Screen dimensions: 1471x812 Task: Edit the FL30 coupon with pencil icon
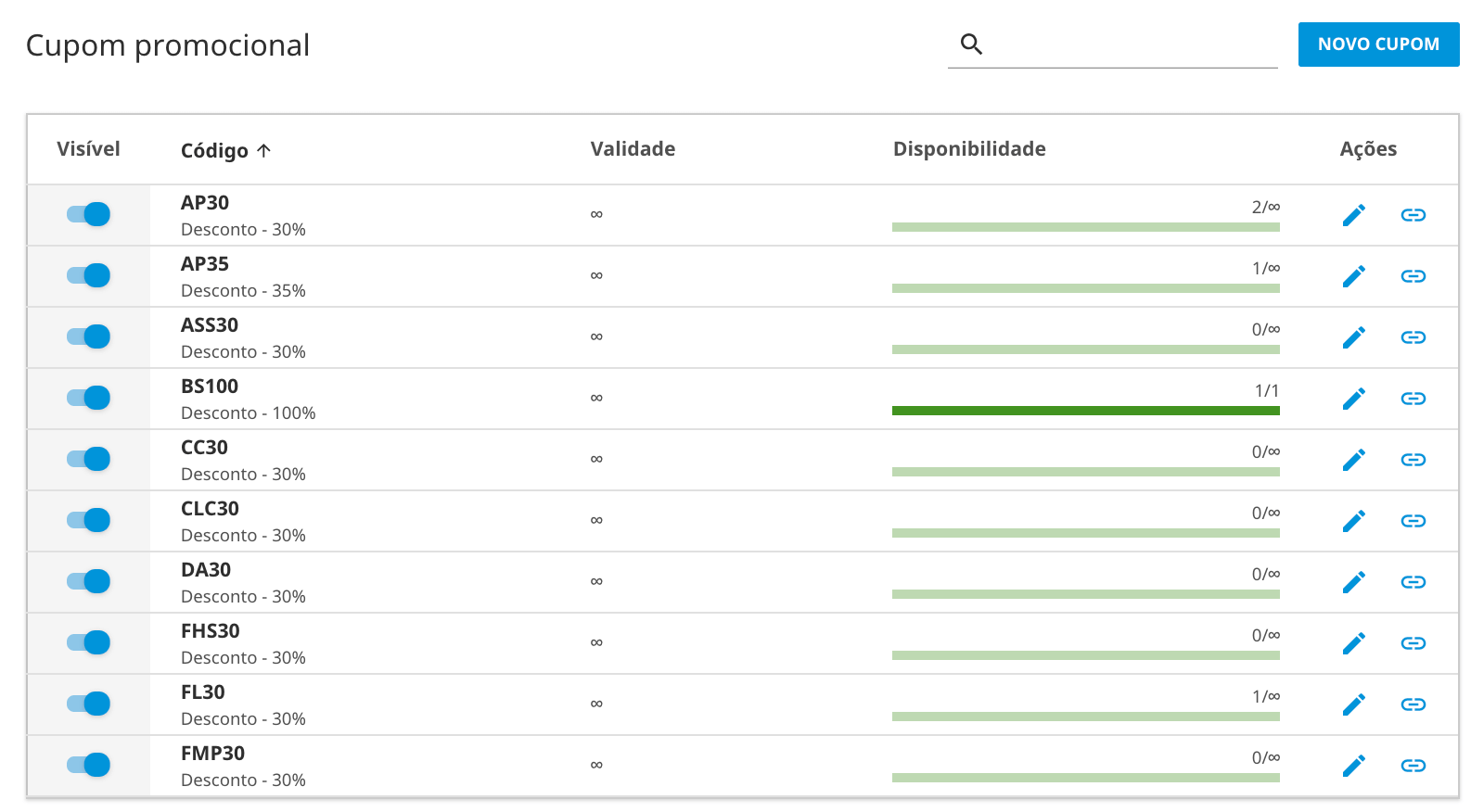tap(1354, 704)
